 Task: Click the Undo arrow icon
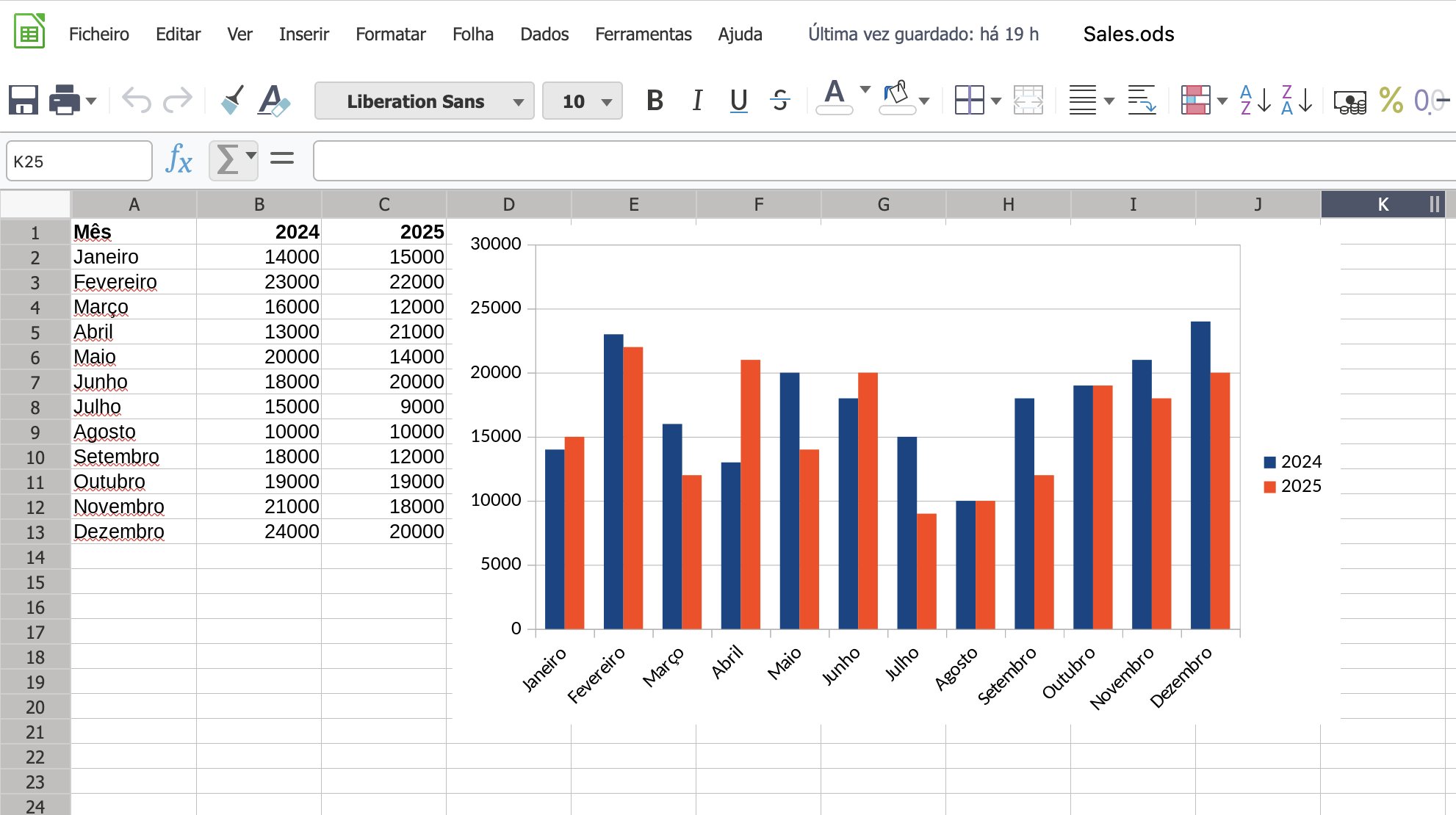click(137, 100)
